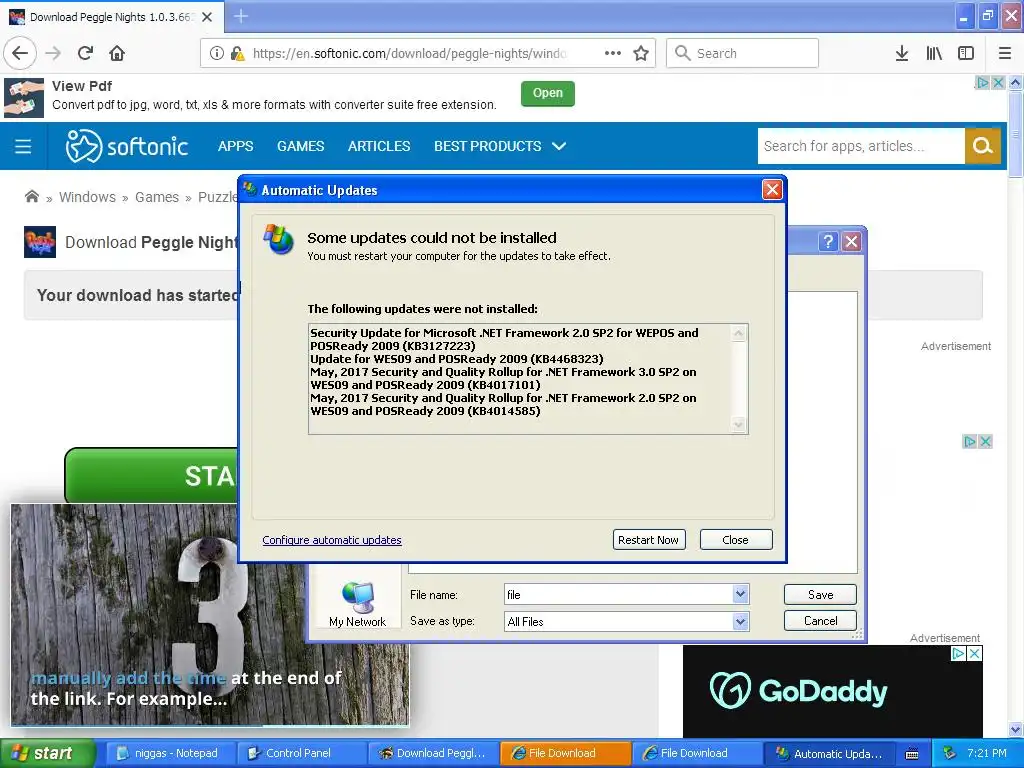
Task: Click Restart Now button
Action: pos(648,539)
